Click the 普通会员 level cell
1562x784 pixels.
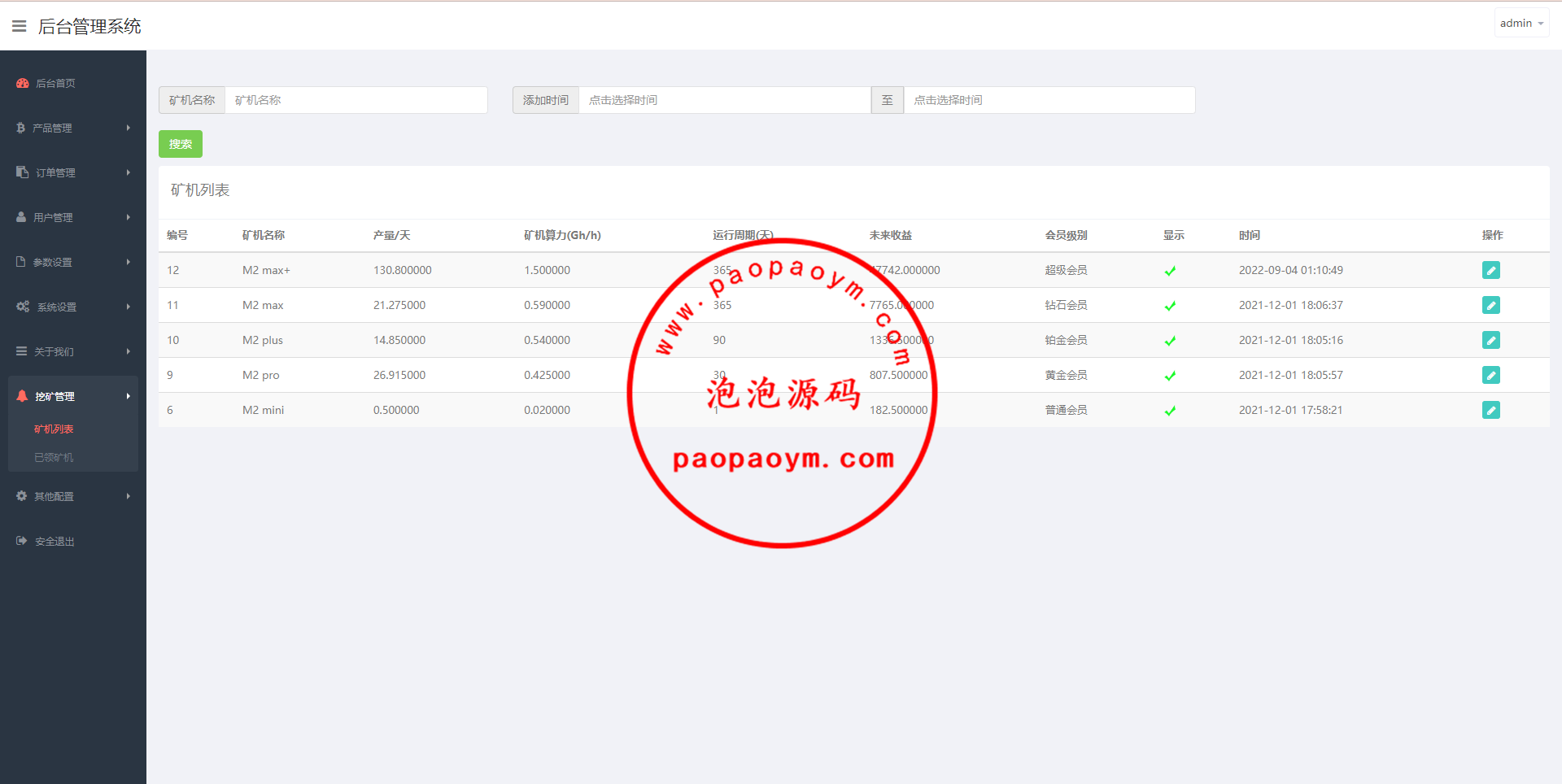1067,410
